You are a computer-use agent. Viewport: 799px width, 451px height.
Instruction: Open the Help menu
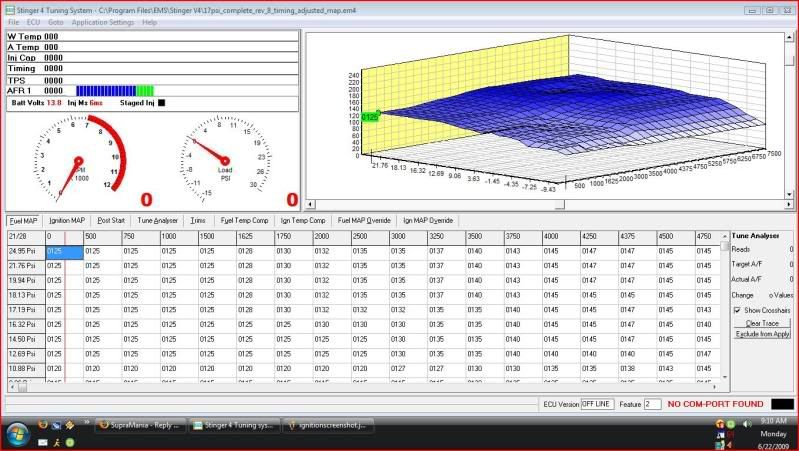149,22
